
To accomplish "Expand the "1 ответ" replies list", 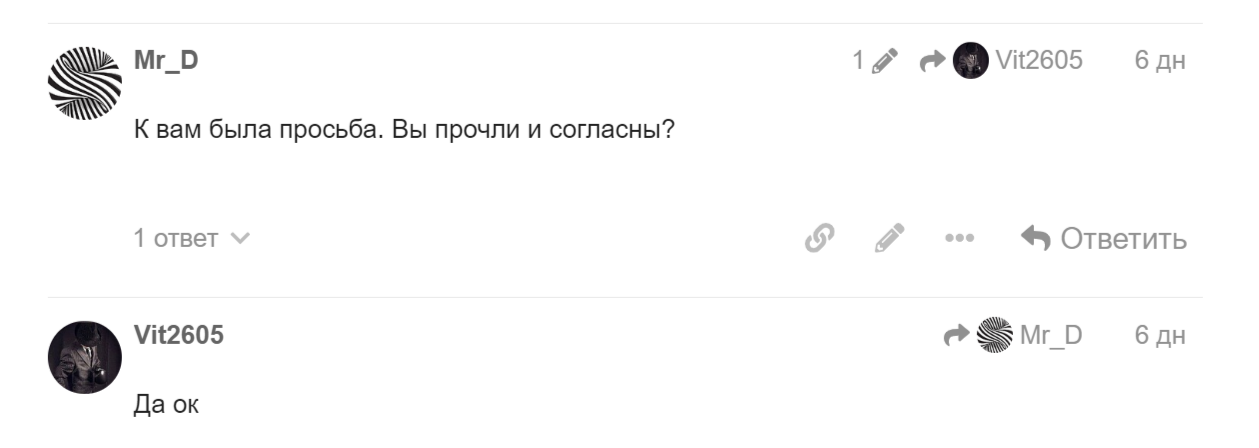I will pos(180,240).
